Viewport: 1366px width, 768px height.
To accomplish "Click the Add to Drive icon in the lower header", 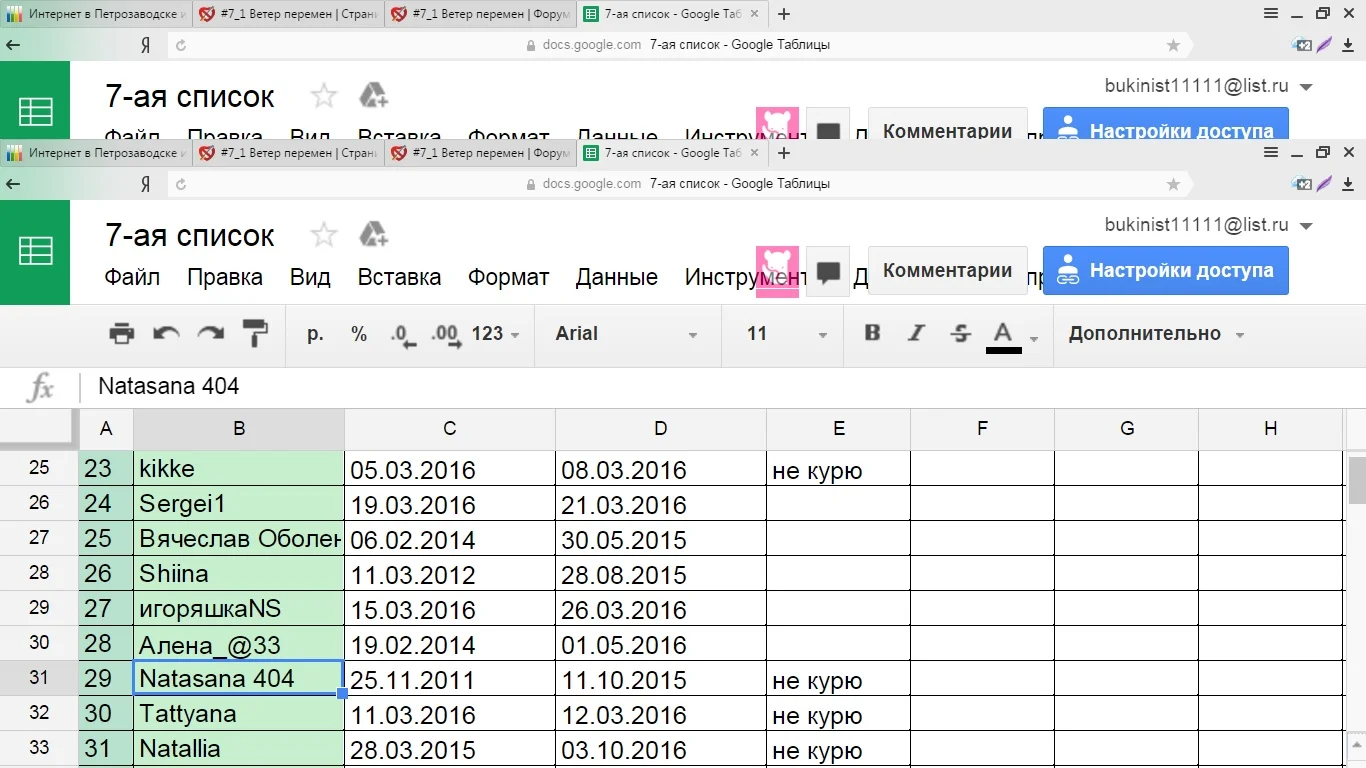I will pos(373,235).
